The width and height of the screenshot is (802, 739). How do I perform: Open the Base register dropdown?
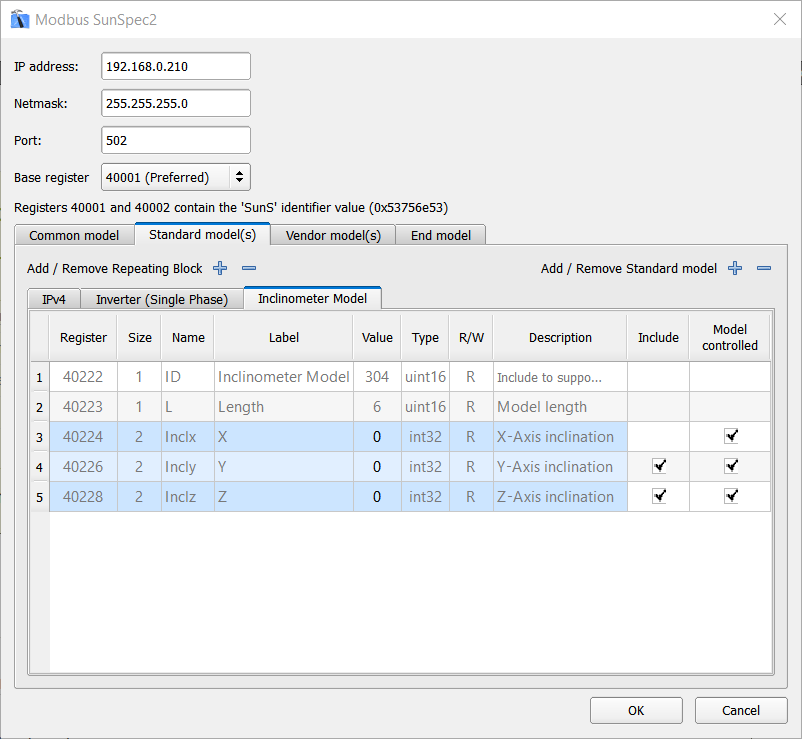pyautogui.click(x=176, y=177)
